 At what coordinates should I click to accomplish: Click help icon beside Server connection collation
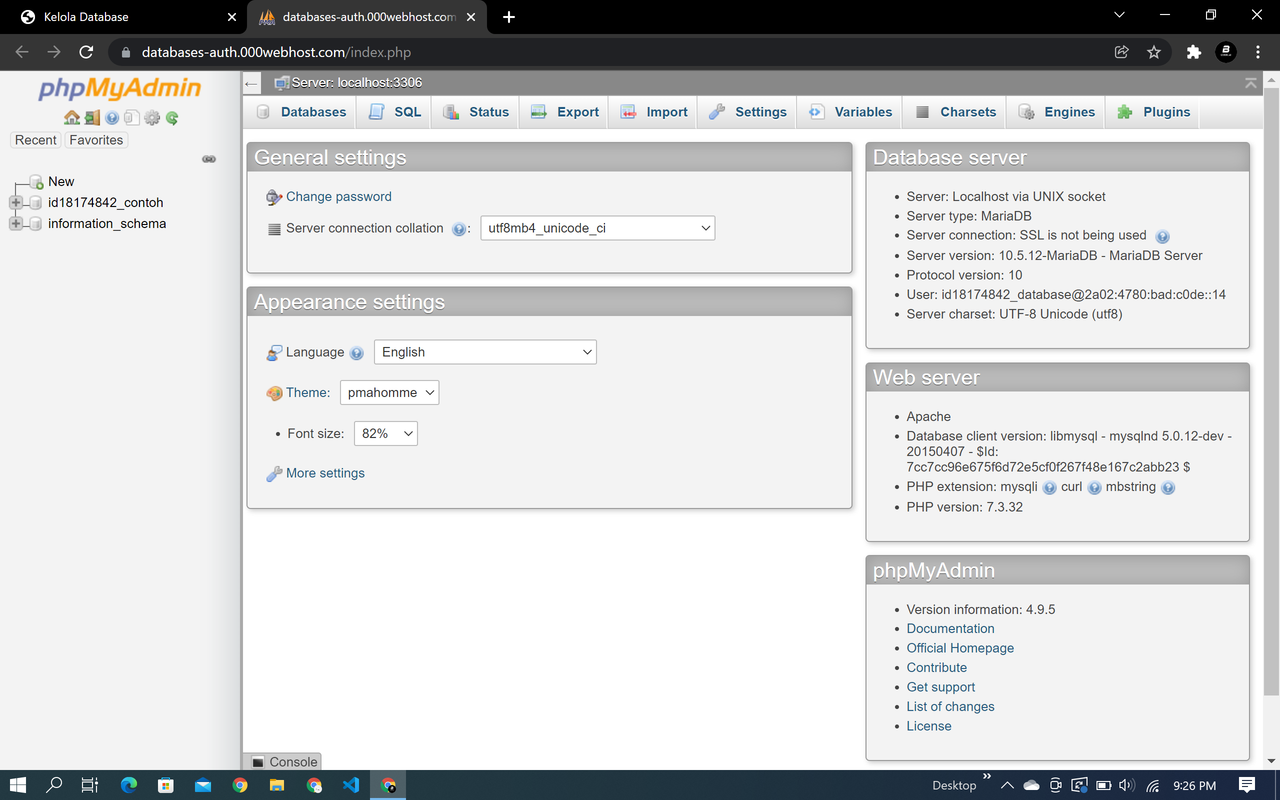pos(459,229)
